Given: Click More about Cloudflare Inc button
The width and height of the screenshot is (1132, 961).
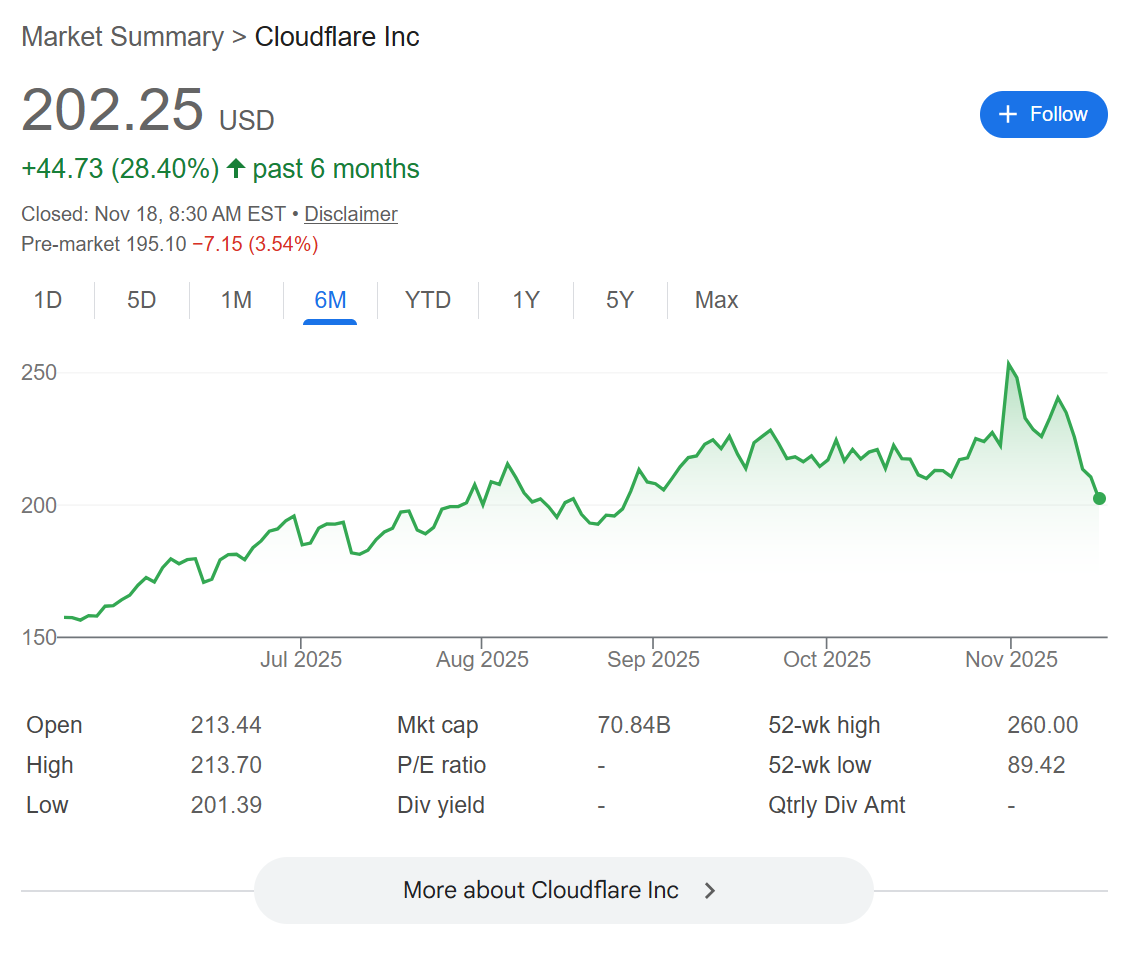Looking at the screenshot, I should 564,890.
